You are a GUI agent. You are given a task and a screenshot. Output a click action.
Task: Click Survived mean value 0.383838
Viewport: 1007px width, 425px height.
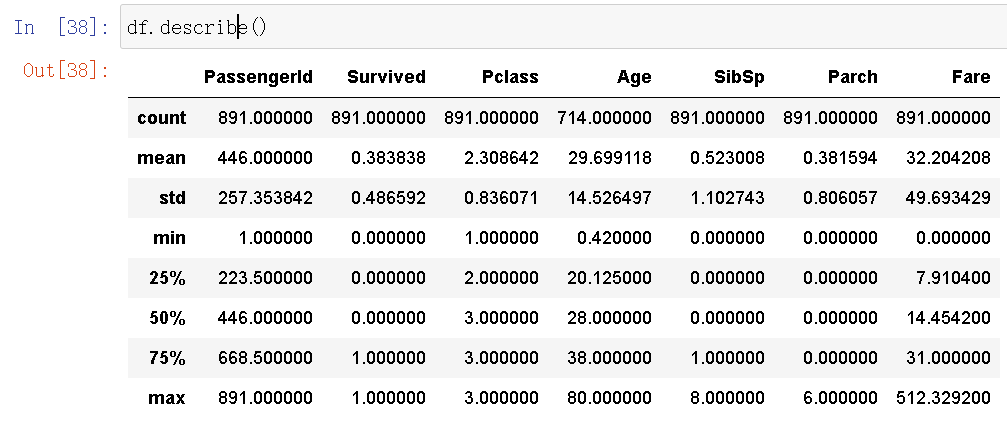tap(388, 158)
